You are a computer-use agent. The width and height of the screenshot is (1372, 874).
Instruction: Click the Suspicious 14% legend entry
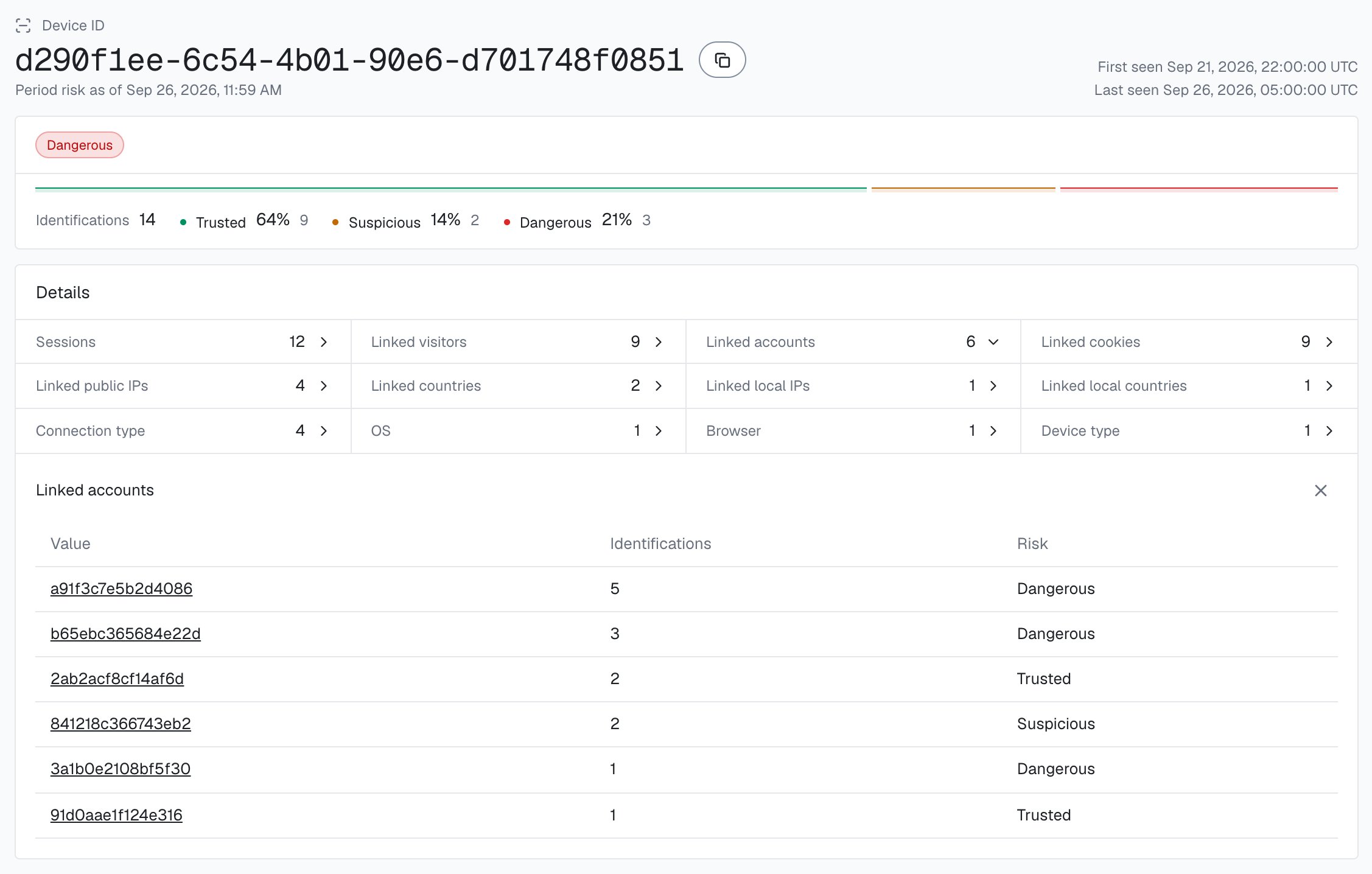[405, 220]
